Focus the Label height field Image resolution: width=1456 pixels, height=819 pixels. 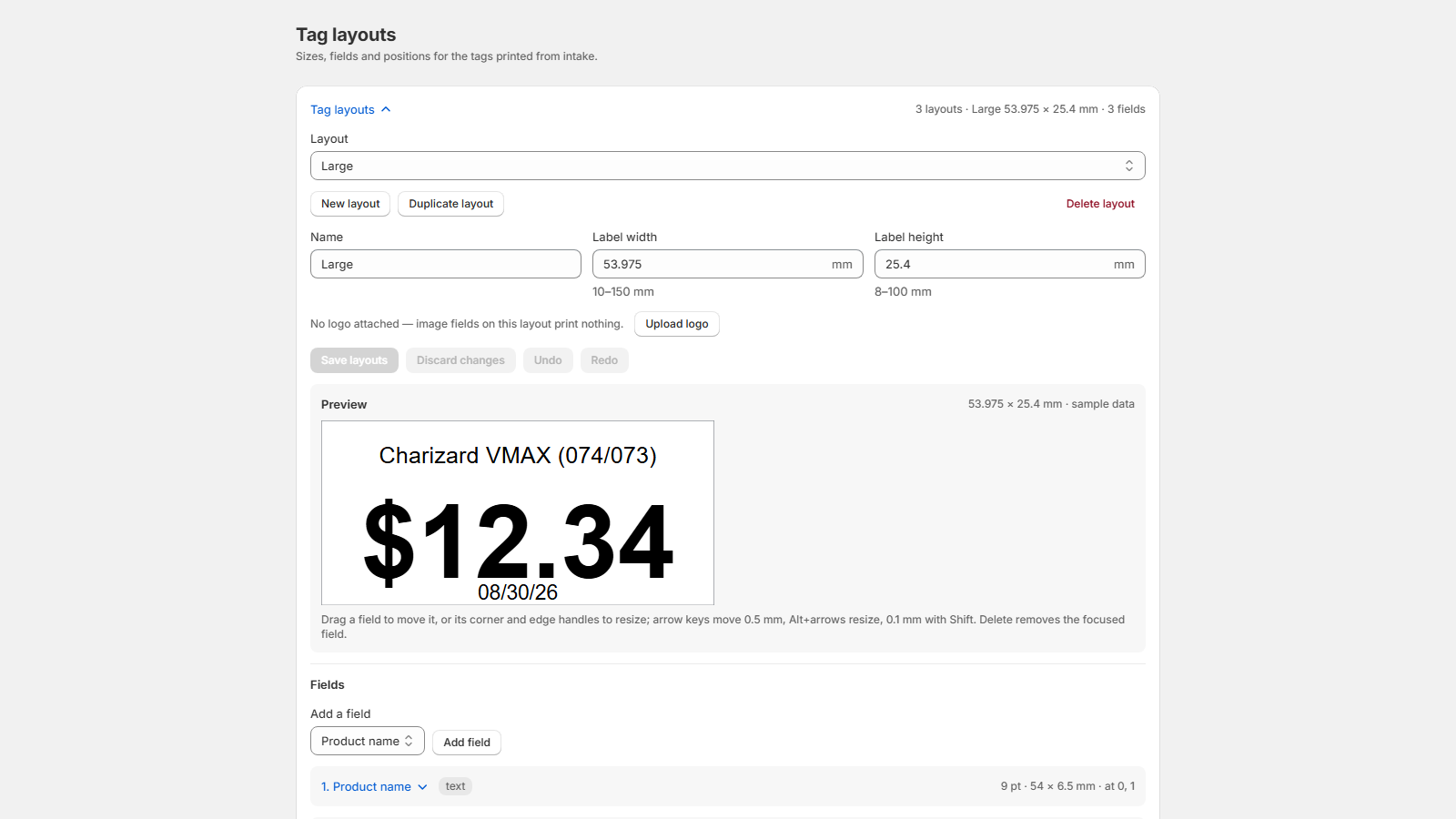[1010, 264]
